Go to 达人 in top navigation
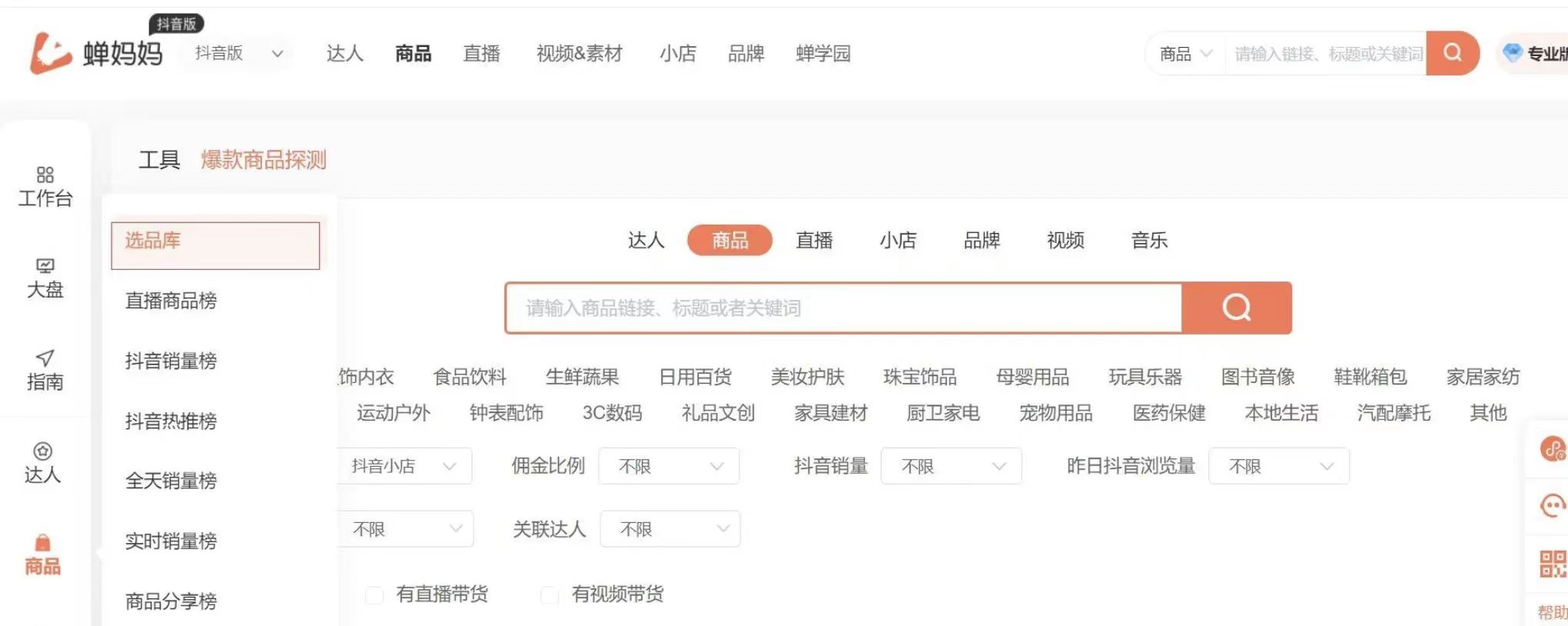Image resolution: width=1568 pixels, height=626 pixels. coord(345,53)
